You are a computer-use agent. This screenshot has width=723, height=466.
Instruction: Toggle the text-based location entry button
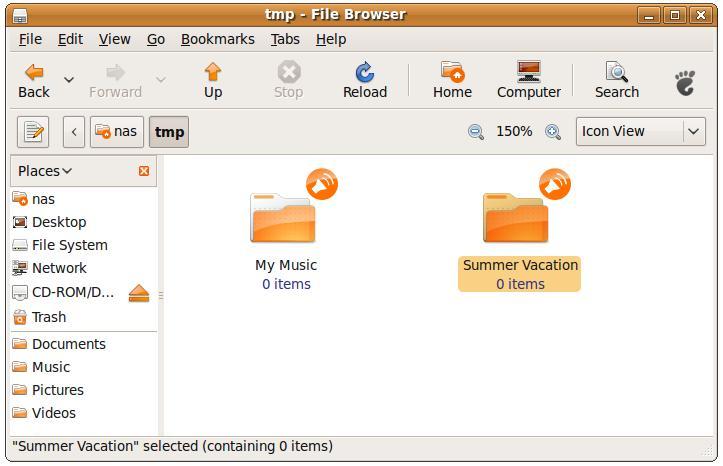(x=33, y=132)
